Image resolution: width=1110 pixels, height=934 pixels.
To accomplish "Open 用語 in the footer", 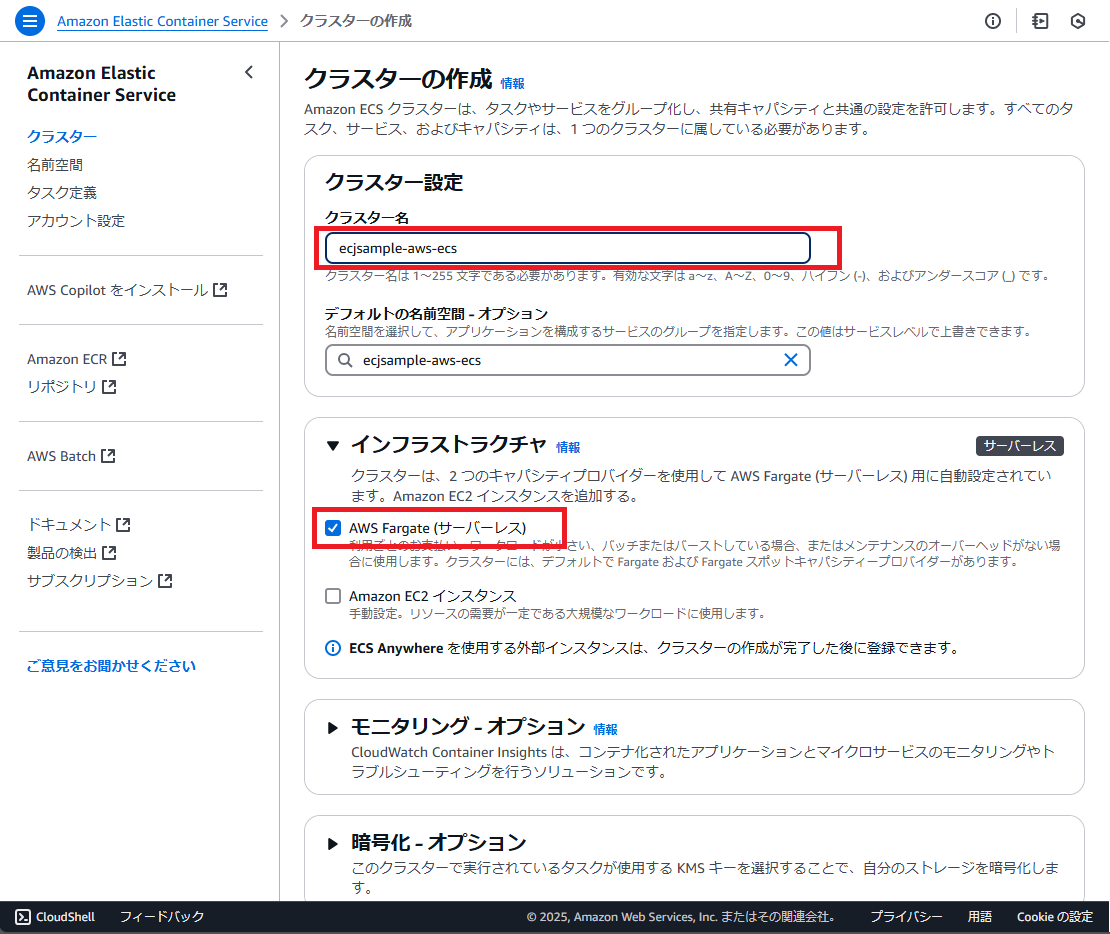I will coord(980,917).
